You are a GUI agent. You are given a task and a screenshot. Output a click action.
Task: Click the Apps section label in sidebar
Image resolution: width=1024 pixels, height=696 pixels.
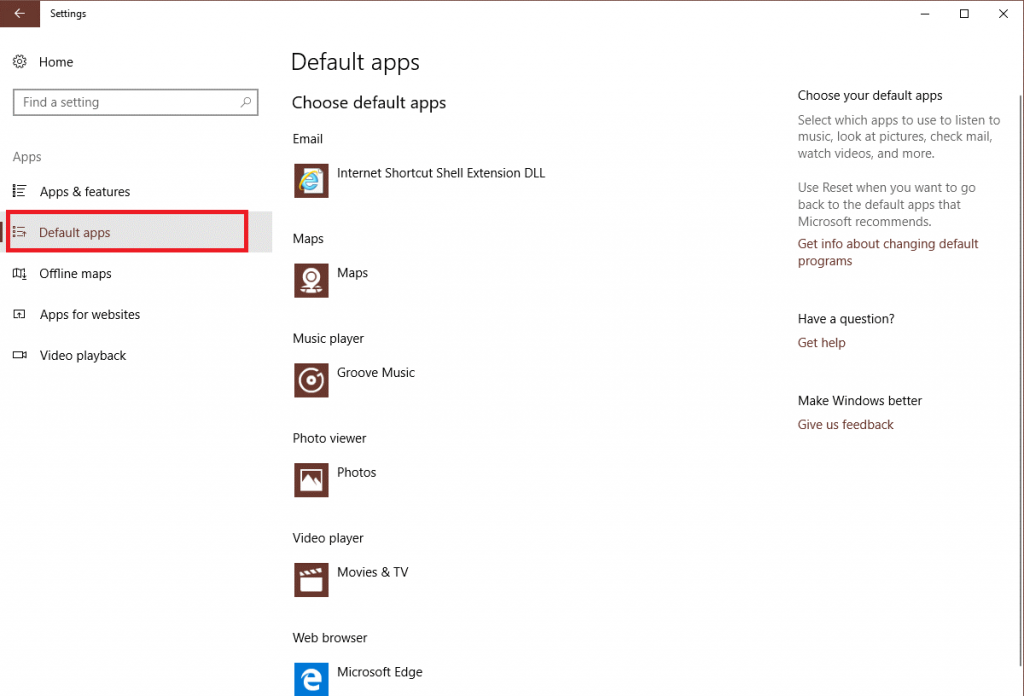point(27,157)
